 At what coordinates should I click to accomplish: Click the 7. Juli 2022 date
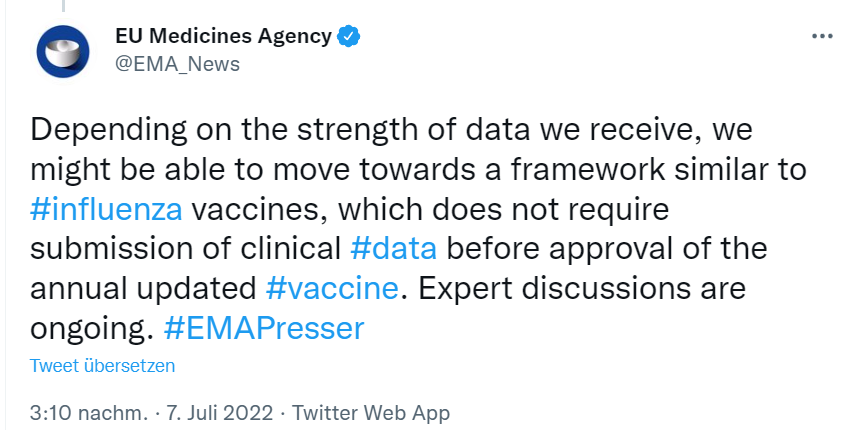click(x=220, y=413)
